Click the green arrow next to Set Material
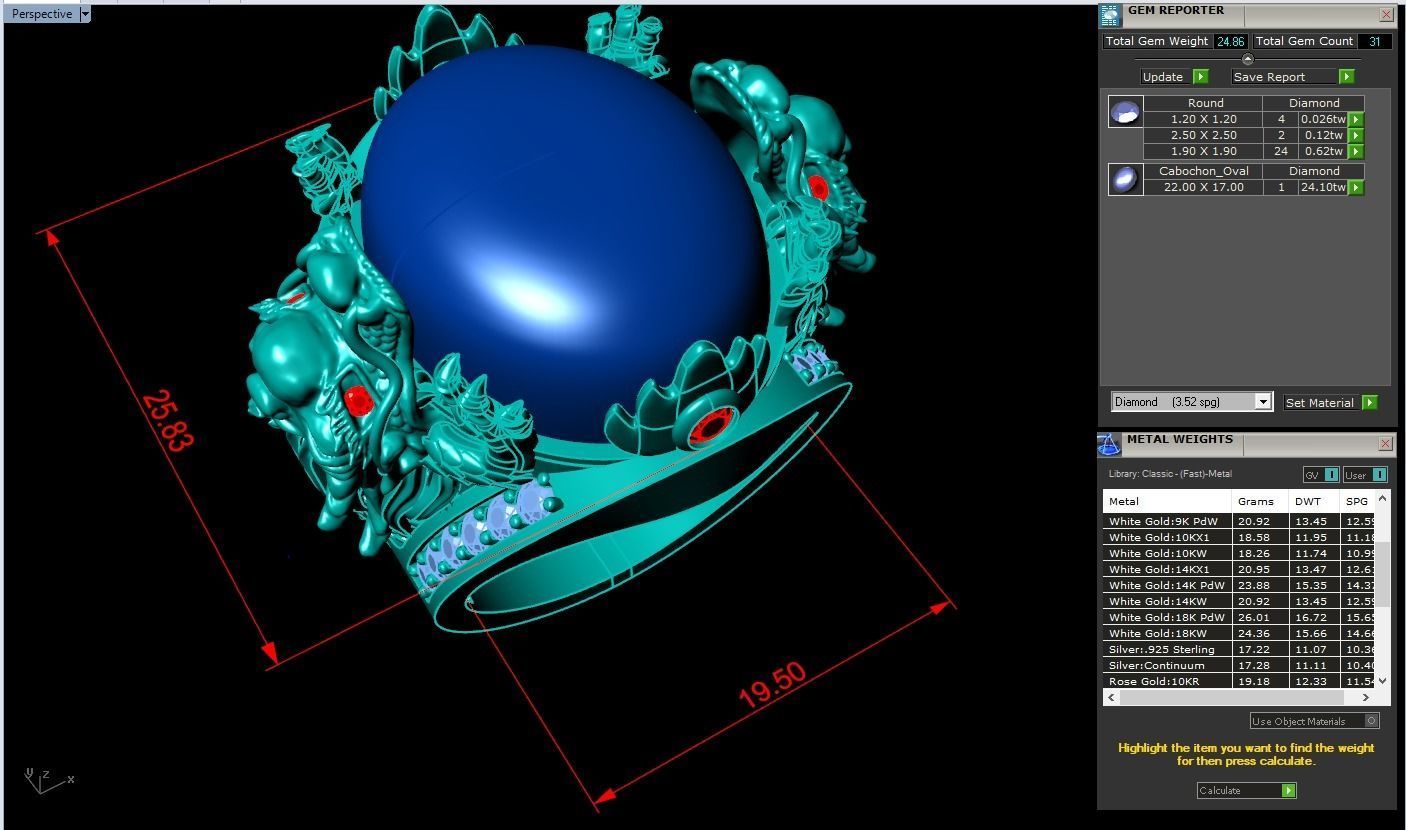 coord(1369,403)
